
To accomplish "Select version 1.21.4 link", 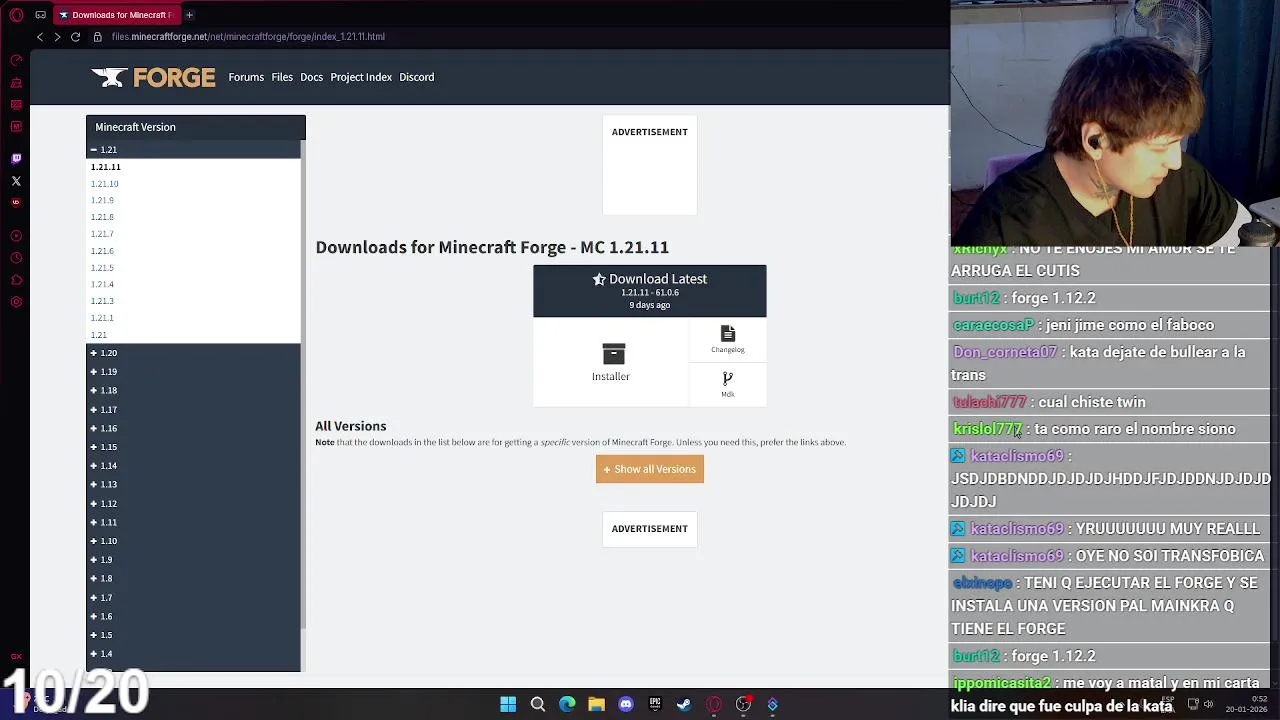I will (102, 284).
